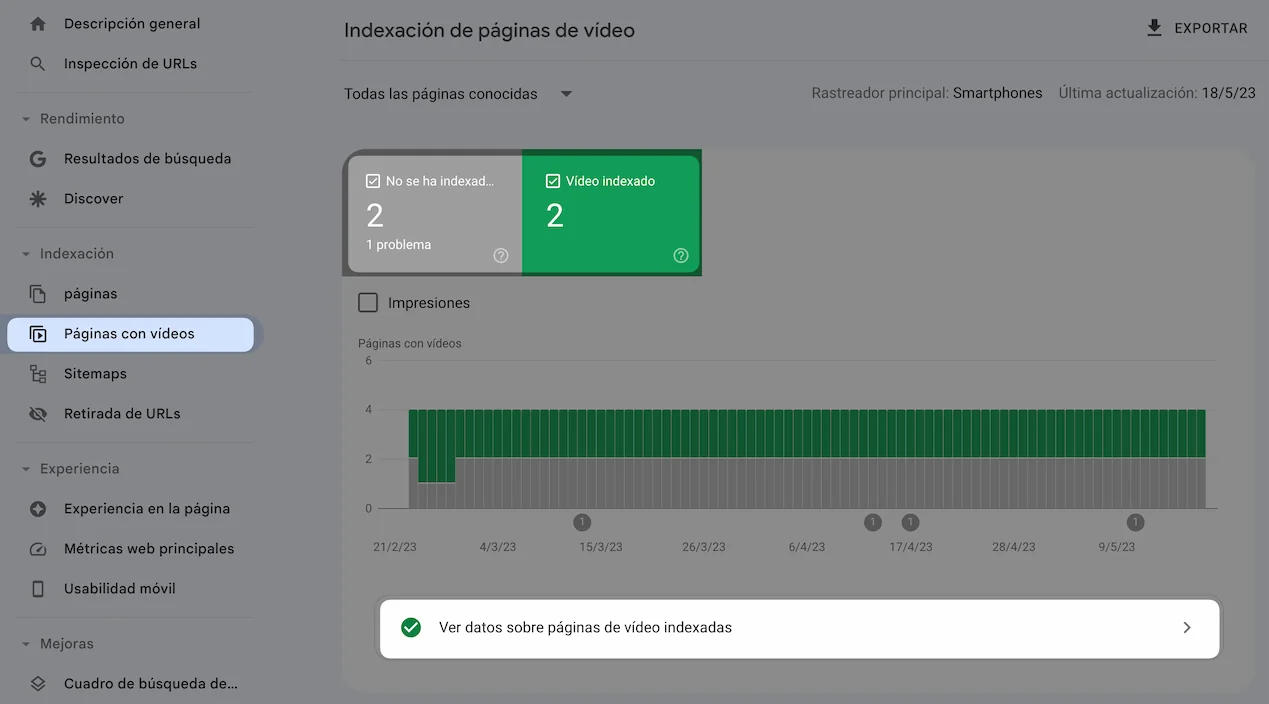Click the Sitemaps tree icon
Viewport: 1269px width, 704px height.
coord(38,374)
